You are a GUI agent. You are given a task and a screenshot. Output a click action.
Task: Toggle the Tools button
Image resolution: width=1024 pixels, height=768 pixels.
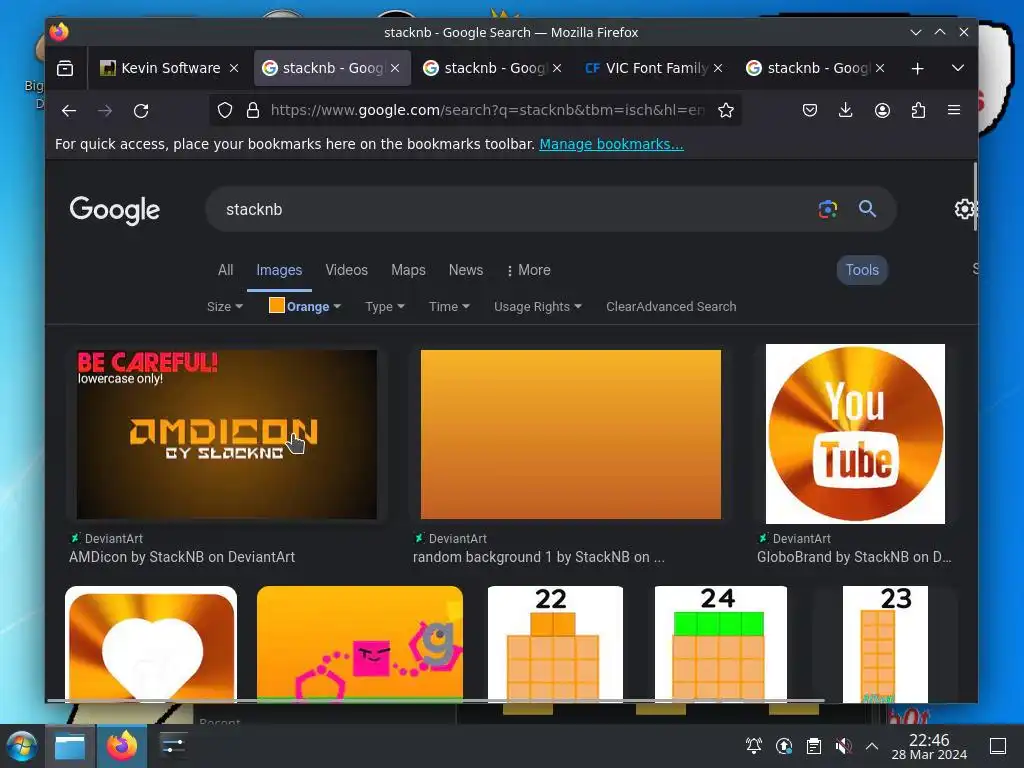coord(862,270)
